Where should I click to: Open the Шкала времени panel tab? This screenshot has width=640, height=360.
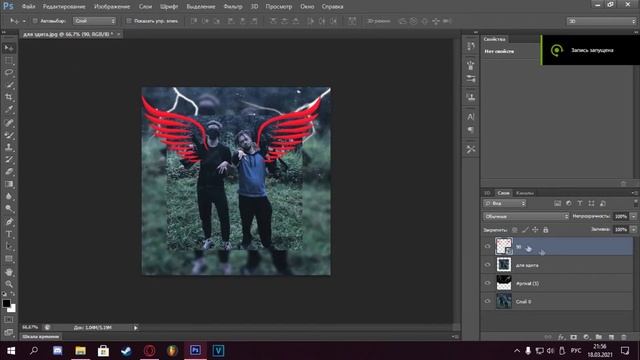[40, 337]
